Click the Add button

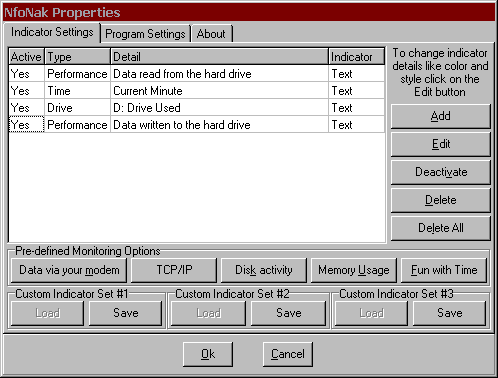(x=440, y=116)
